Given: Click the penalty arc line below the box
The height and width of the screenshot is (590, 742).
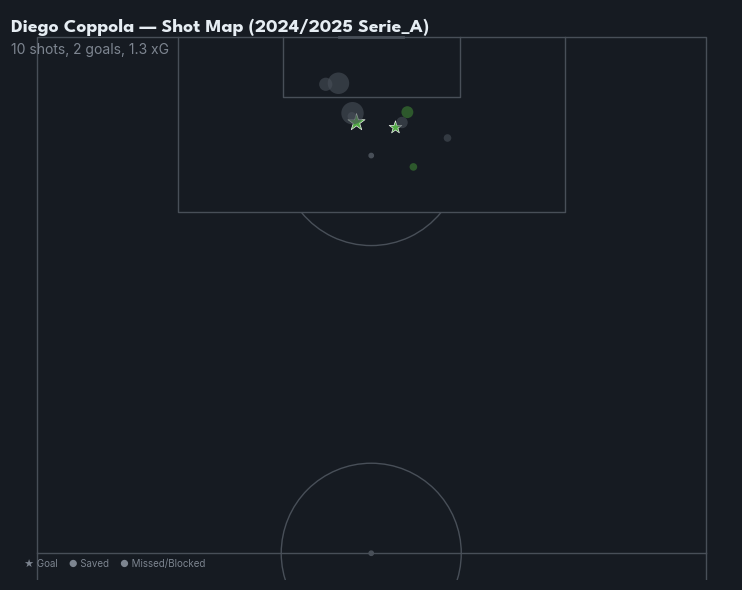Looking at the screenshot, I should (x=371, y=245).
